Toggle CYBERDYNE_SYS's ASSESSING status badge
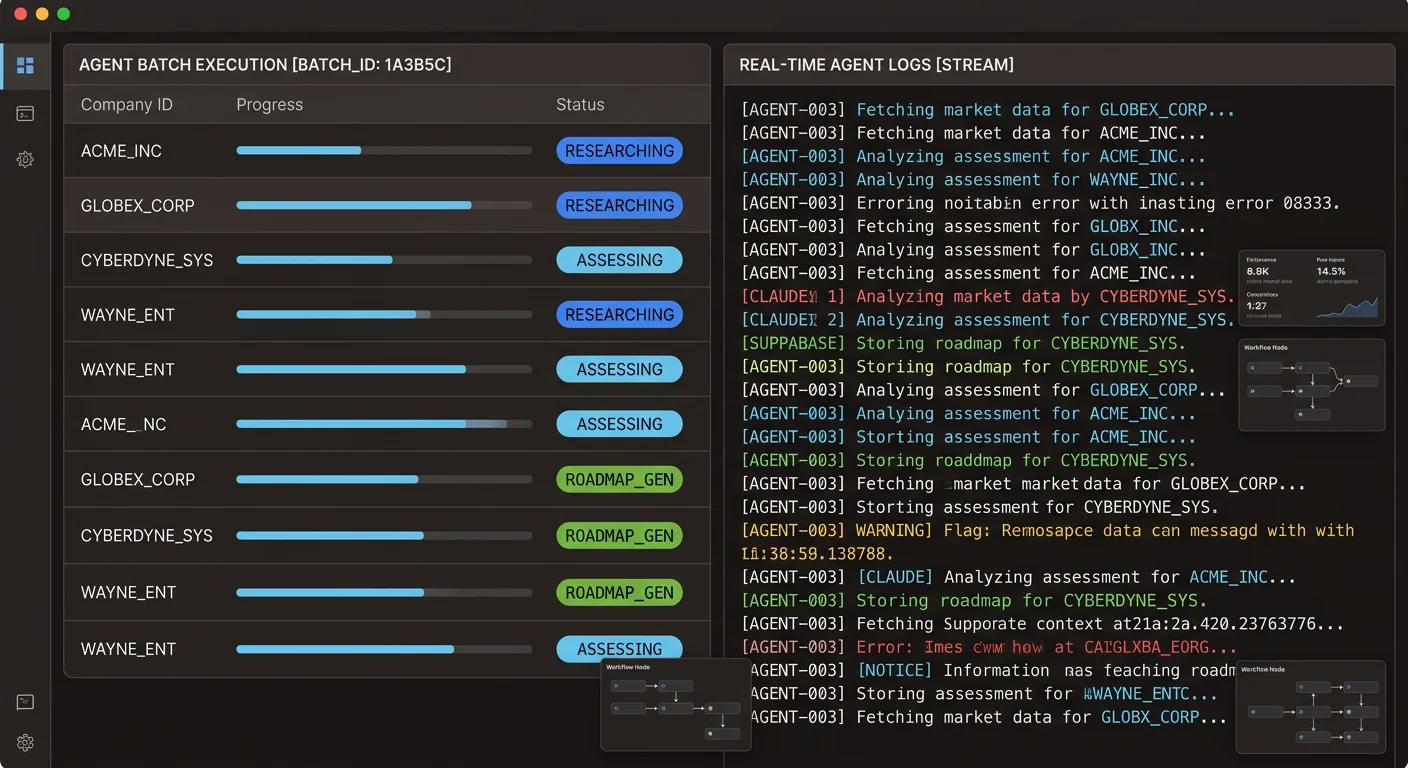Image resolution: width=1408 pixels, height=768 pixels. (x=619, y=259)
